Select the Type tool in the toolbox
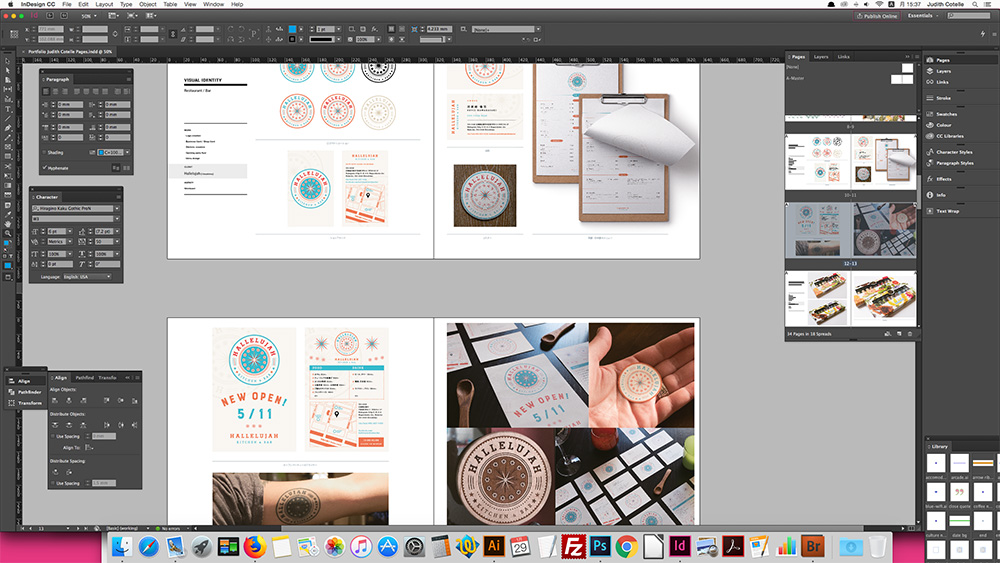1000x563 pixels. tap(8, 109)
